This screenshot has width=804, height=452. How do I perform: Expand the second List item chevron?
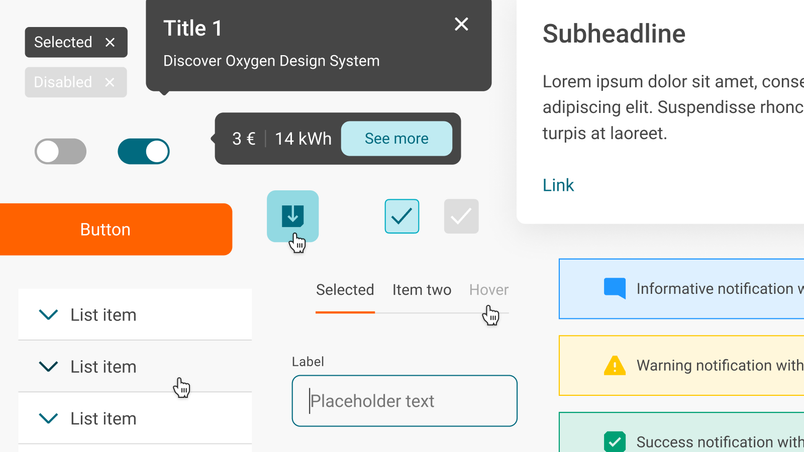point(49,366)
